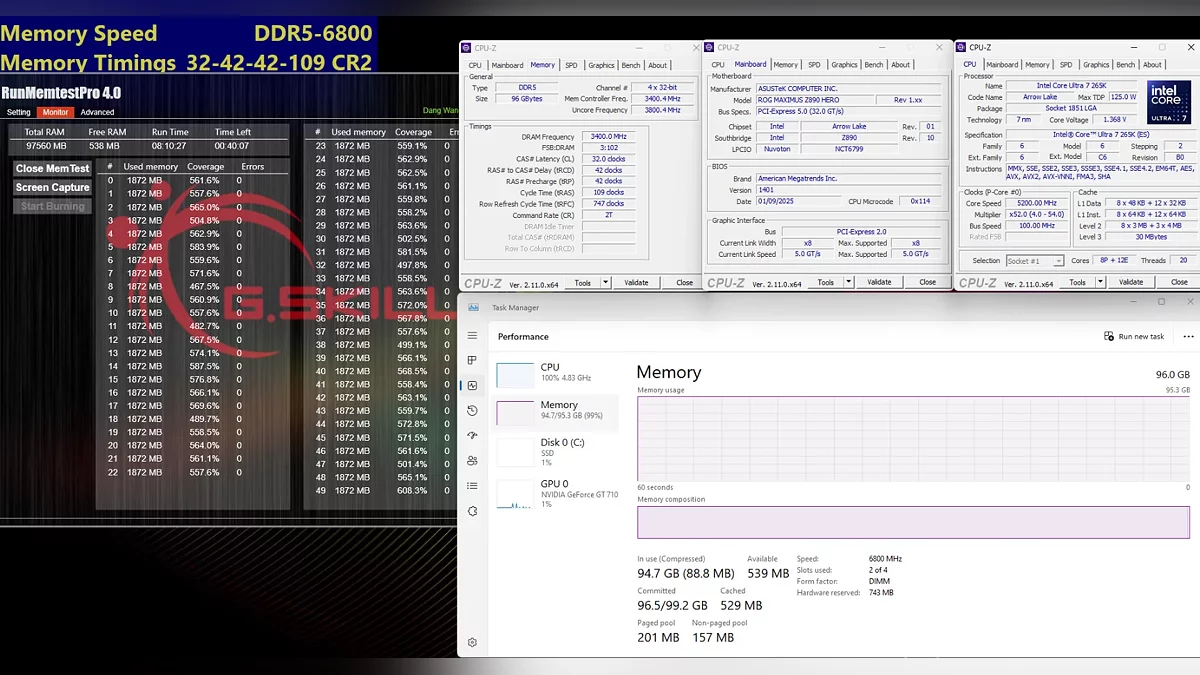Viewport: 1200px width, 675px height.
Task: Click Run new task in Task Manager
Action: [x=1134, y=336]
